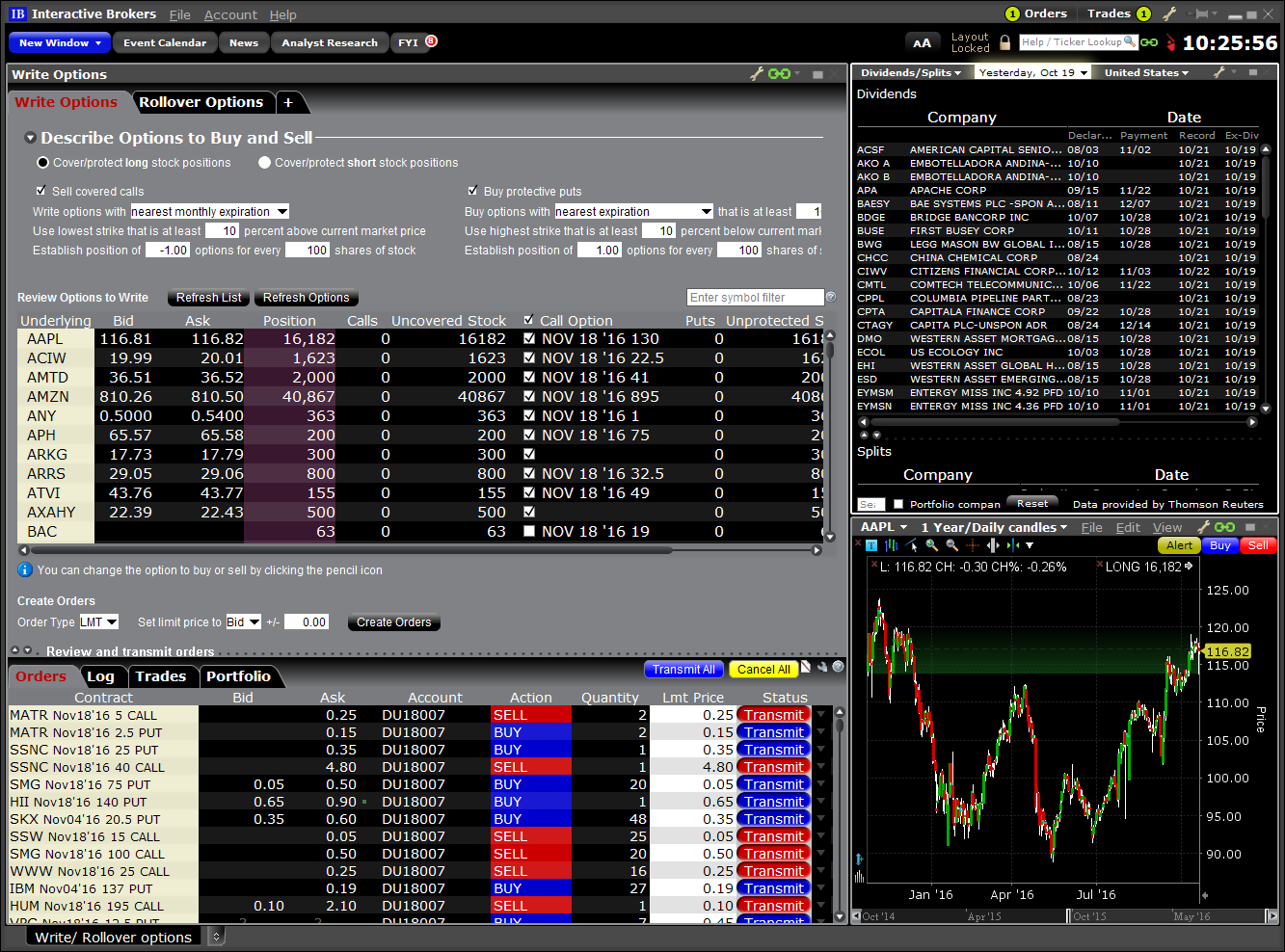The image size is (1285, 952).
Task: Select the trendline drawing tool on the chart
Action: [x=911, y=545]
